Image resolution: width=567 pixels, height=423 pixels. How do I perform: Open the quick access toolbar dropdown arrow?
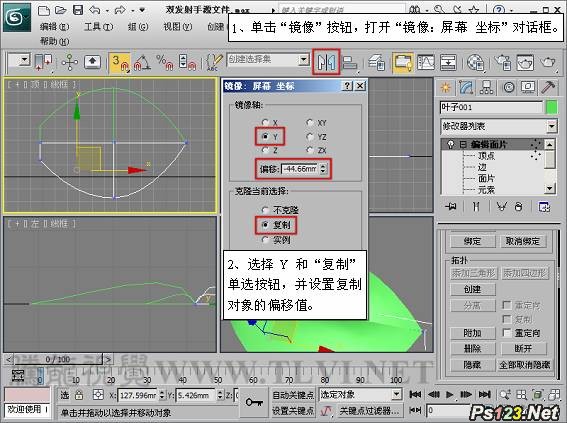pyautogui.click(x=142, y=10)
